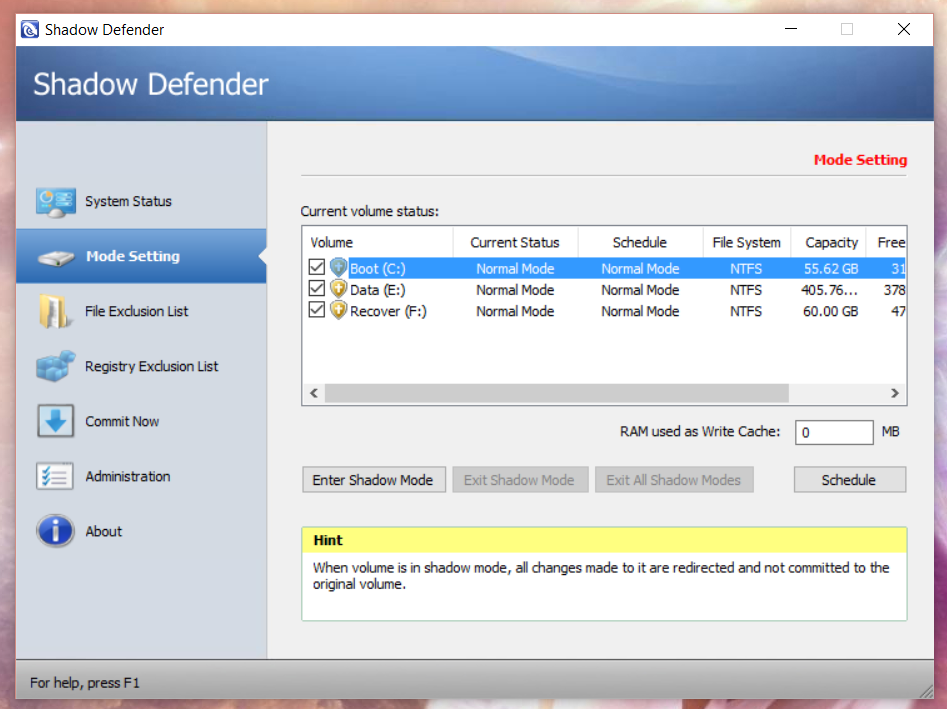Select Commit Now in the sidebar
Image resolution: width=947 pixels, height=709 pixels.
coord(141,422)
